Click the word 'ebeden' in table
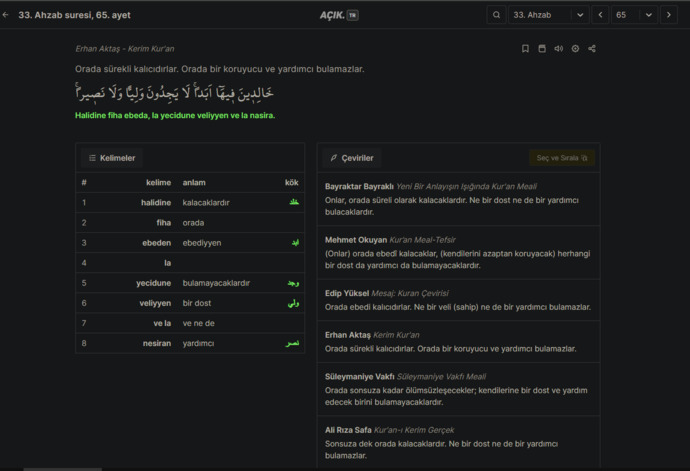The image size is (690, 471). pyautogui.click(x=156, y=243)
